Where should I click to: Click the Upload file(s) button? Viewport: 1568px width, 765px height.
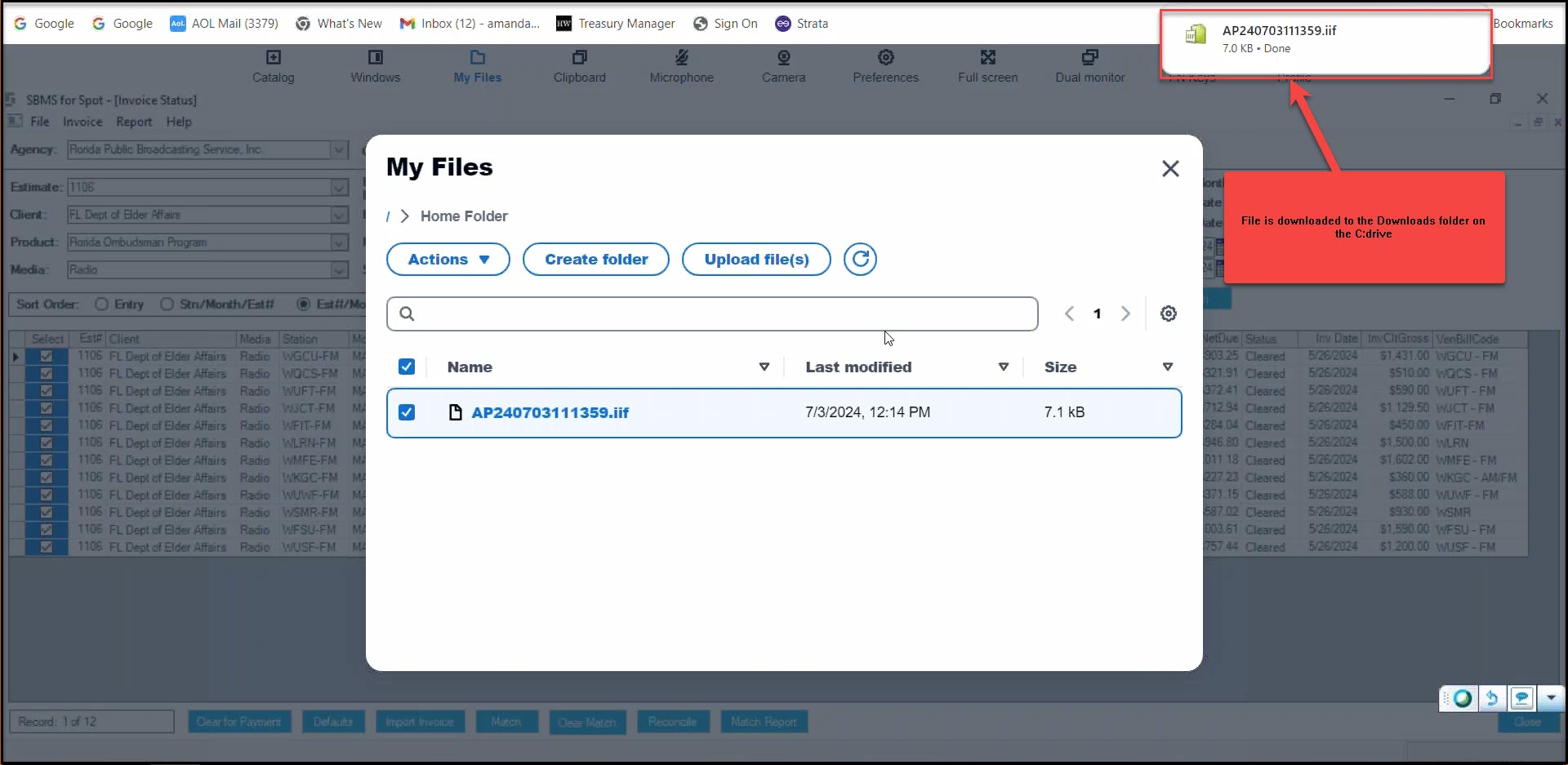(x=756, y=260)
